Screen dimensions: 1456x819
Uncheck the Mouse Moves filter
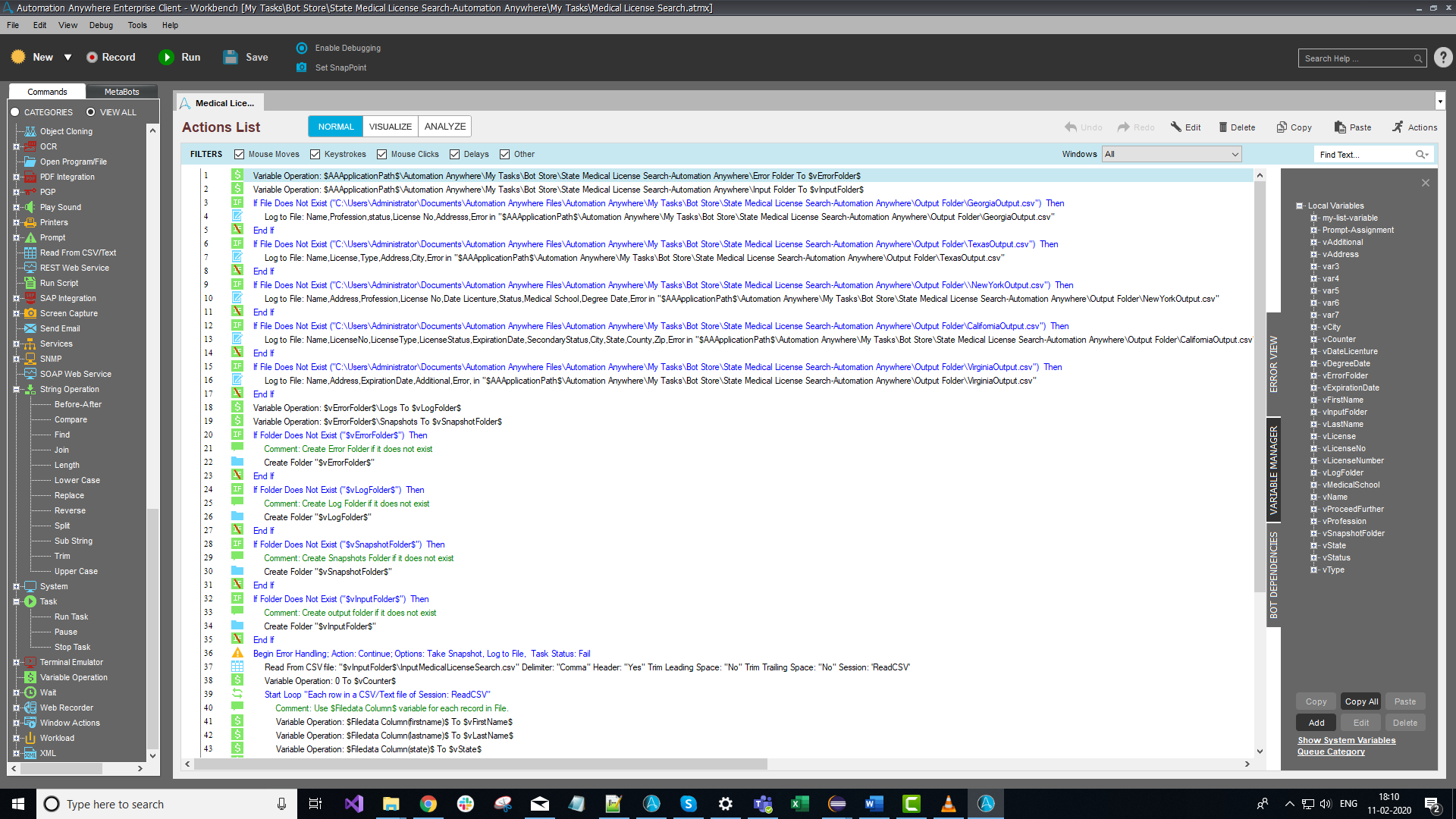[x=240, y=154]
